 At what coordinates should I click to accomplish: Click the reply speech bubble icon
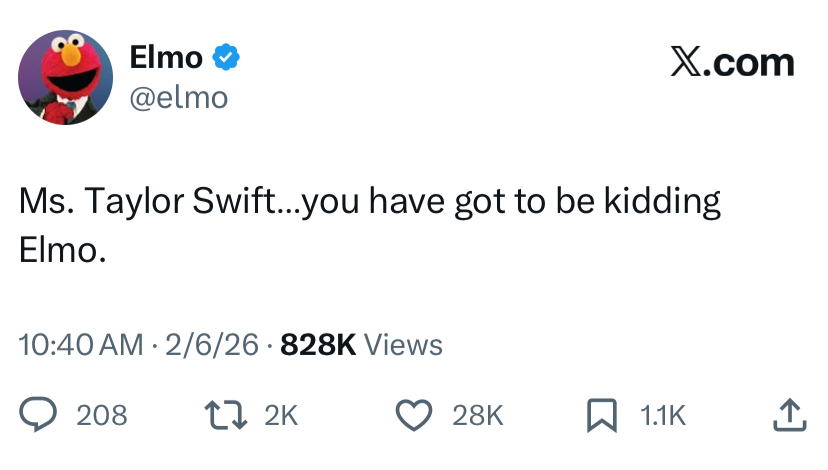(38, 414)
